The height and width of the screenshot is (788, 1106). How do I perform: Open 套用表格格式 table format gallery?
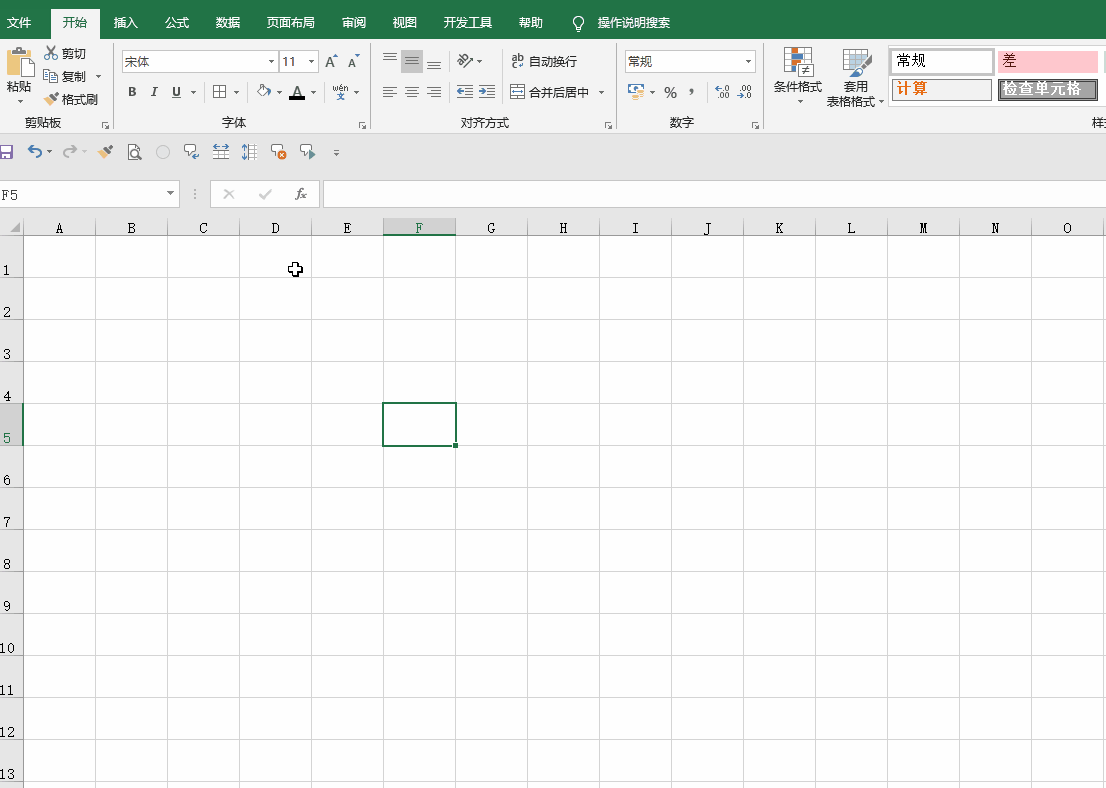click(856, 78)
